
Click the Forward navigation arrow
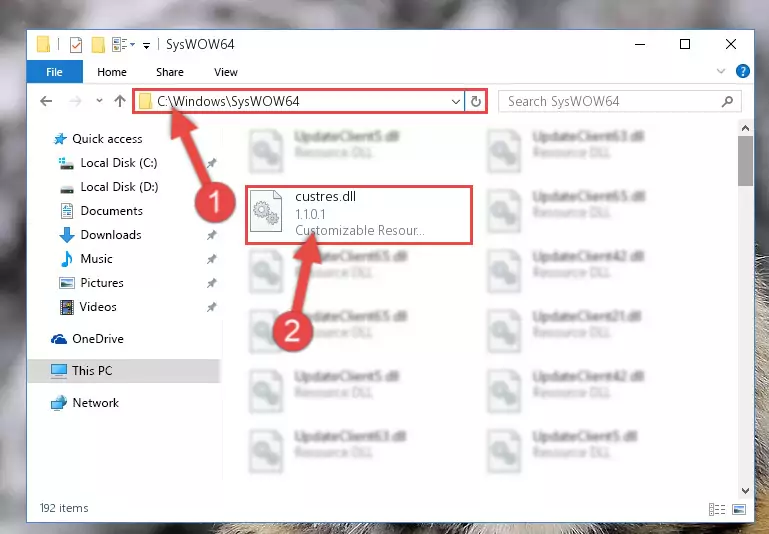75,101
